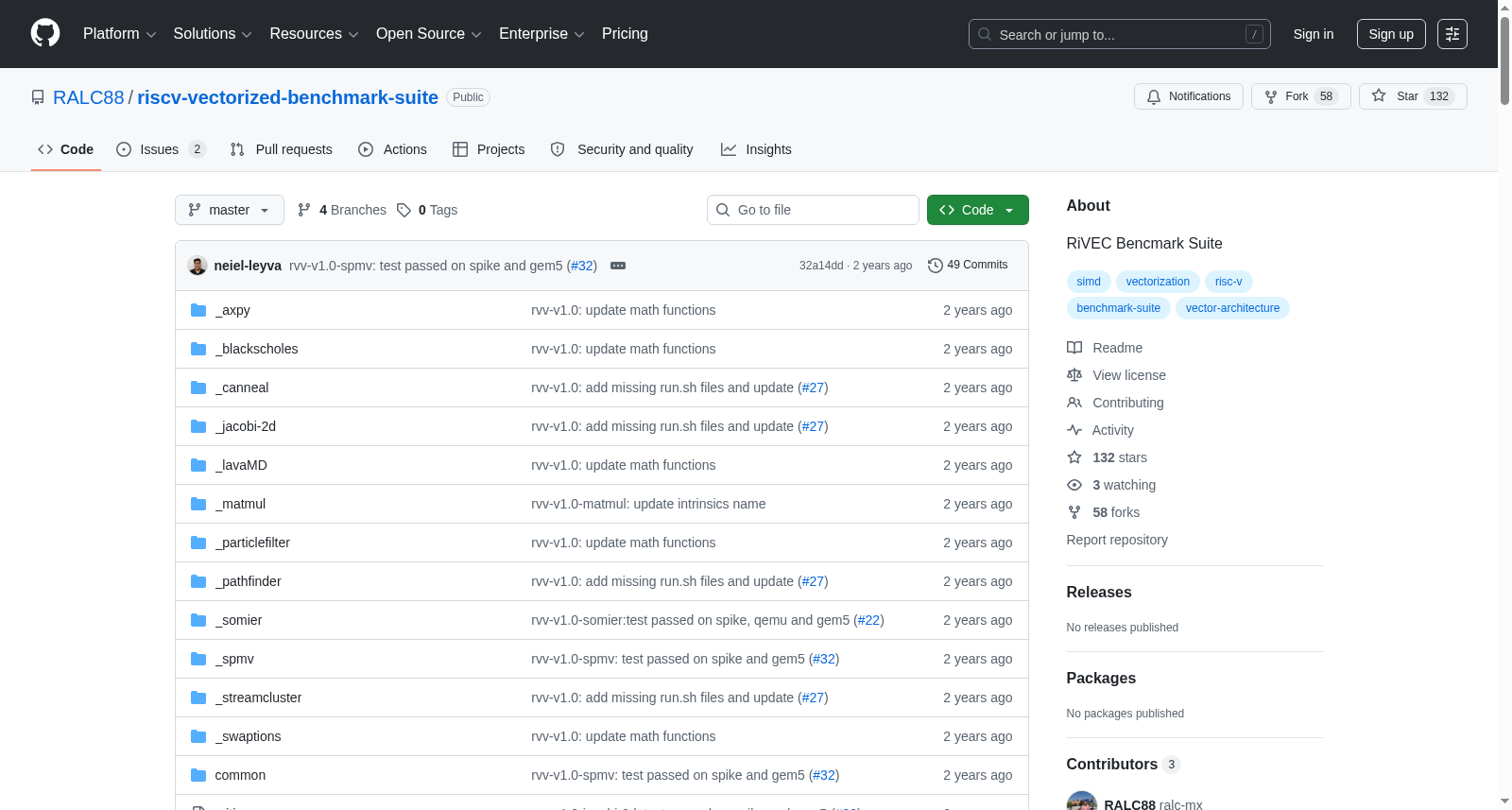
Task: Click the folder icon for _lavaMD
Action: coord(198,465)
